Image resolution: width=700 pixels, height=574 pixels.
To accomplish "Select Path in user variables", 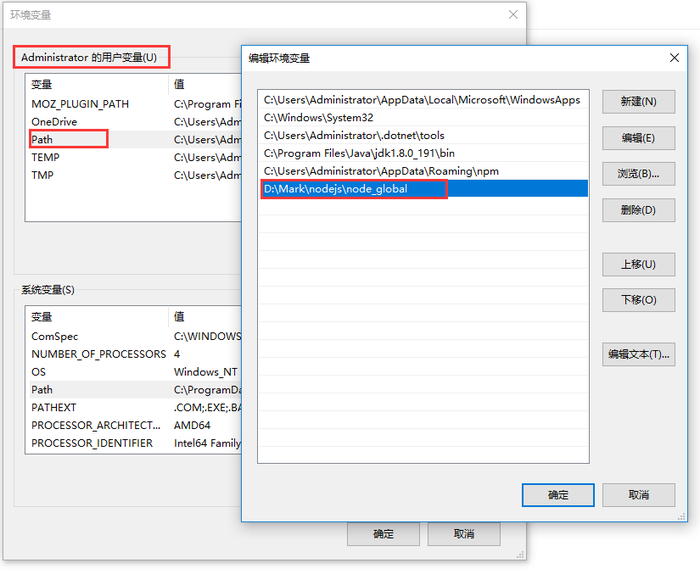I will click(42, 140).
